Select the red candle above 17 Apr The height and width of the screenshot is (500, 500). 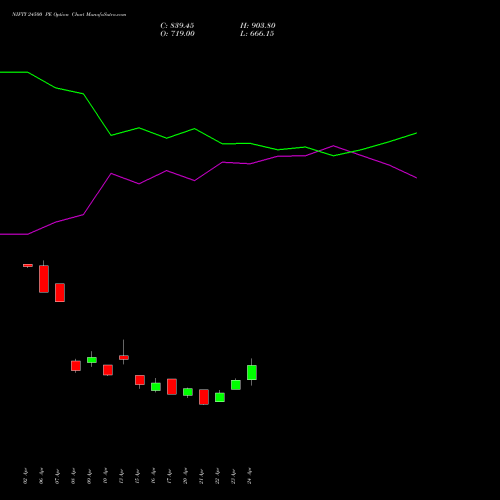[x=172, y=387]
